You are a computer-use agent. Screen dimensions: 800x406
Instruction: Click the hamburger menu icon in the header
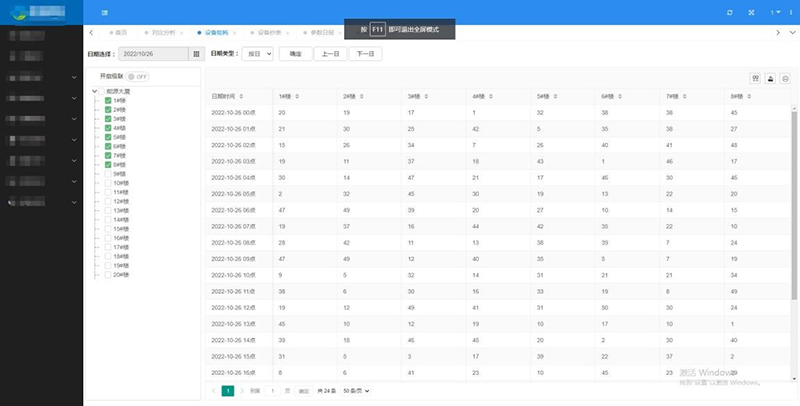[104, 12]
